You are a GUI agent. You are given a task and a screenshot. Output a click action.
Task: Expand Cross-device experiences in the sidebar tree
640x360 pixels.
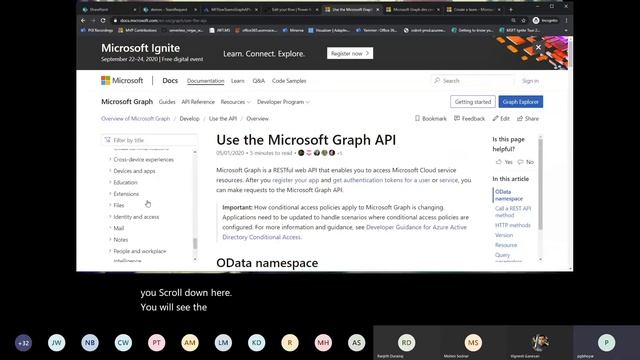coord(110,159)
